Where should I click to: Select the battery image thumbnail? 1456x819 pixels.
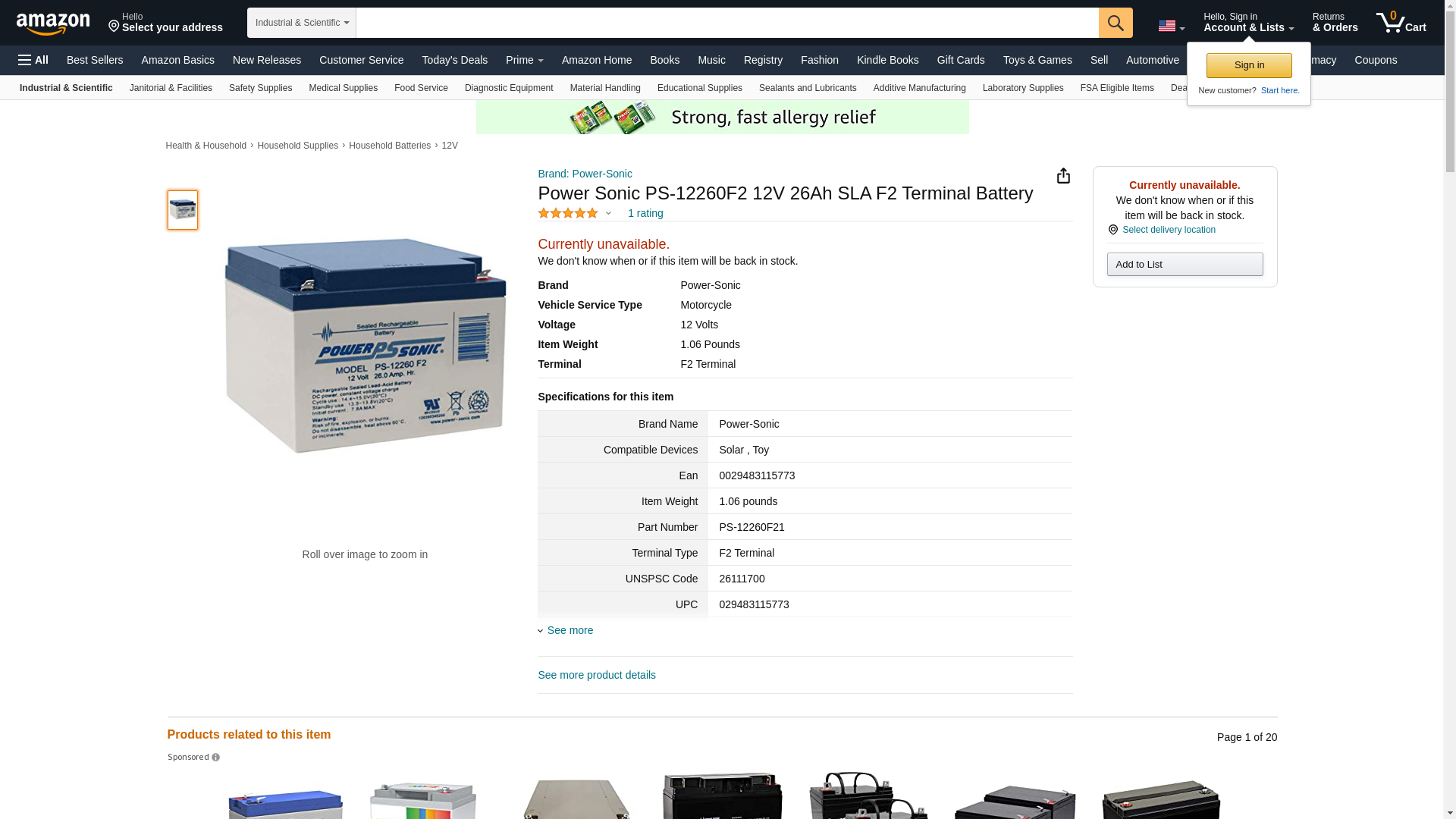tap(183, 210)
